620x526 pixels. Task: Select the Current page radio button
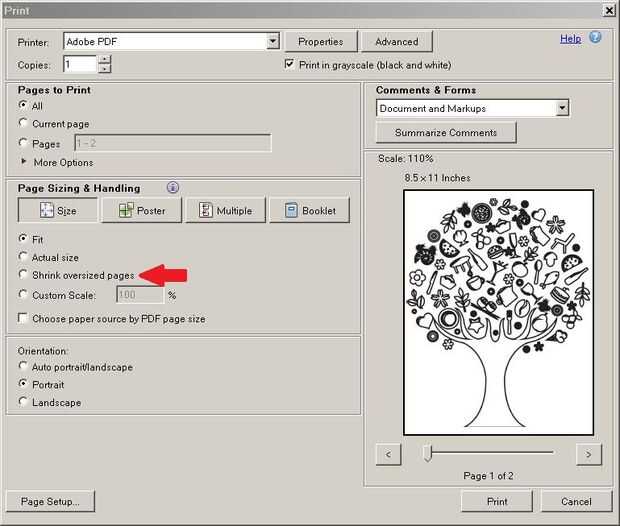click(23, 123)
